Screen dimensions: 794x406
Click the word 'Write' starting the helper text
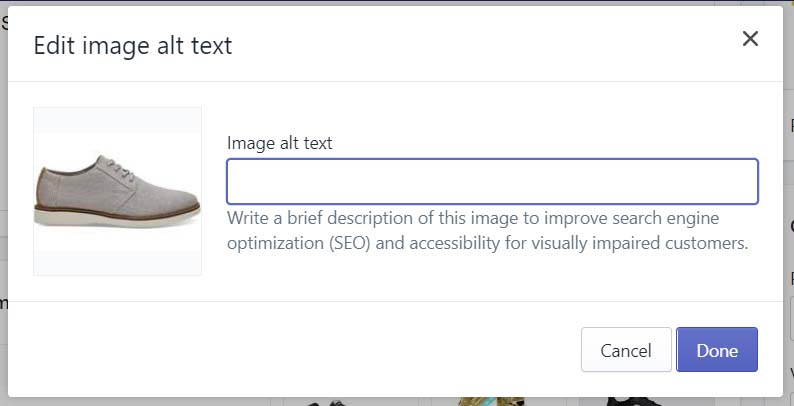click(x=247, y=218)
